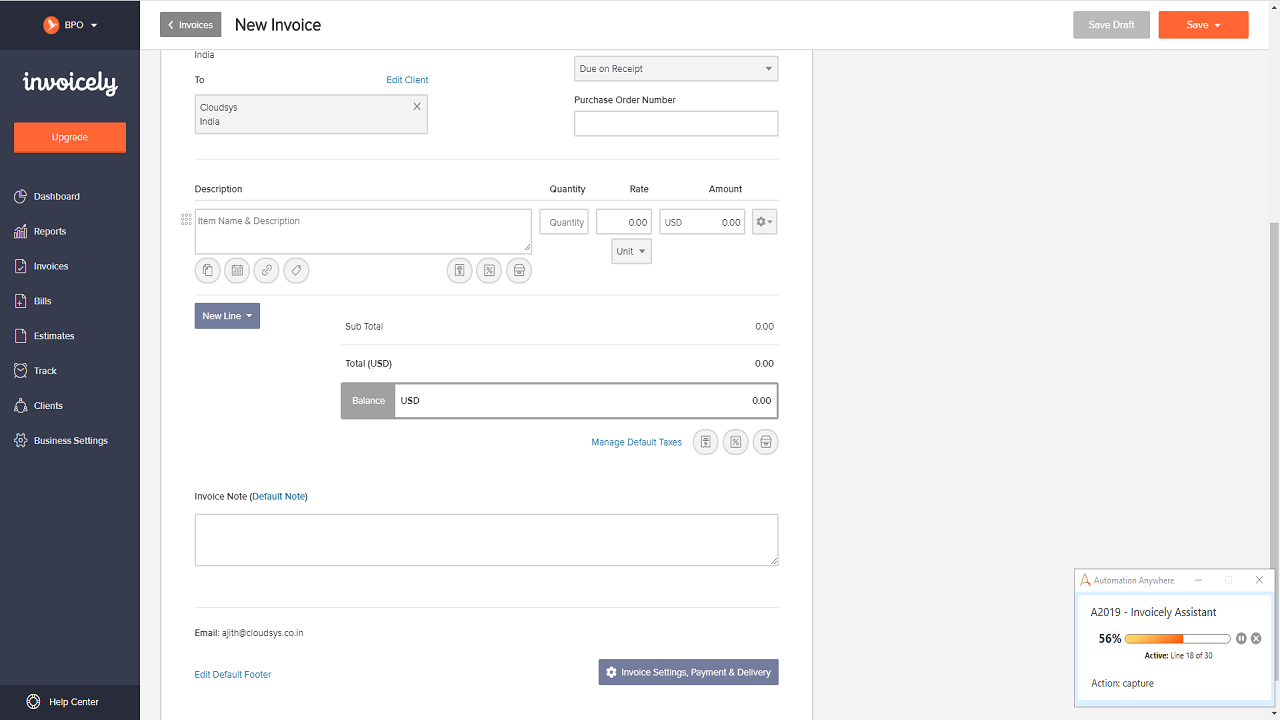
Task: Click the calendar icon under the line item
Action: pos(237,270)
